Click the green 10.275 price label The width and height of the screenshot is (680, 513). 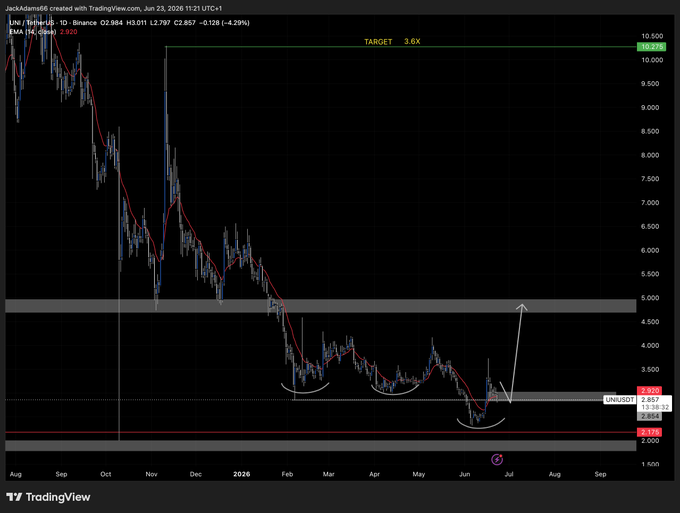tap(651, 47)
